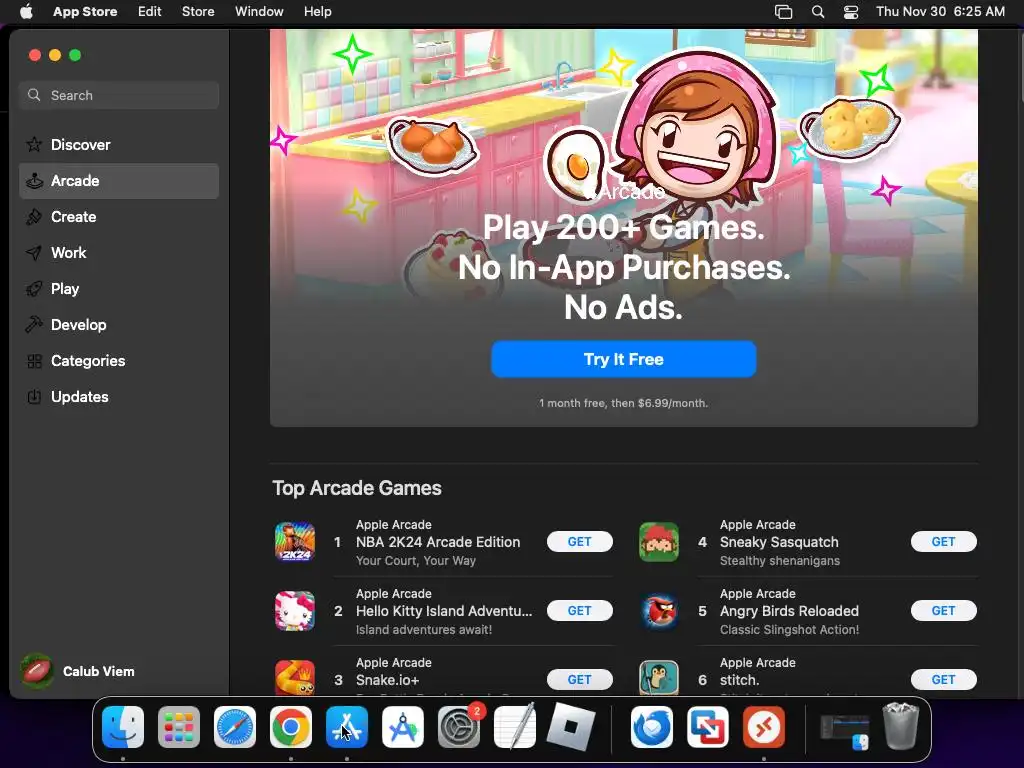The width and height of the screenshot is (1024, 768).
Task: Select the Arcade joystick icon in sidebar
Action: [34, 181]
